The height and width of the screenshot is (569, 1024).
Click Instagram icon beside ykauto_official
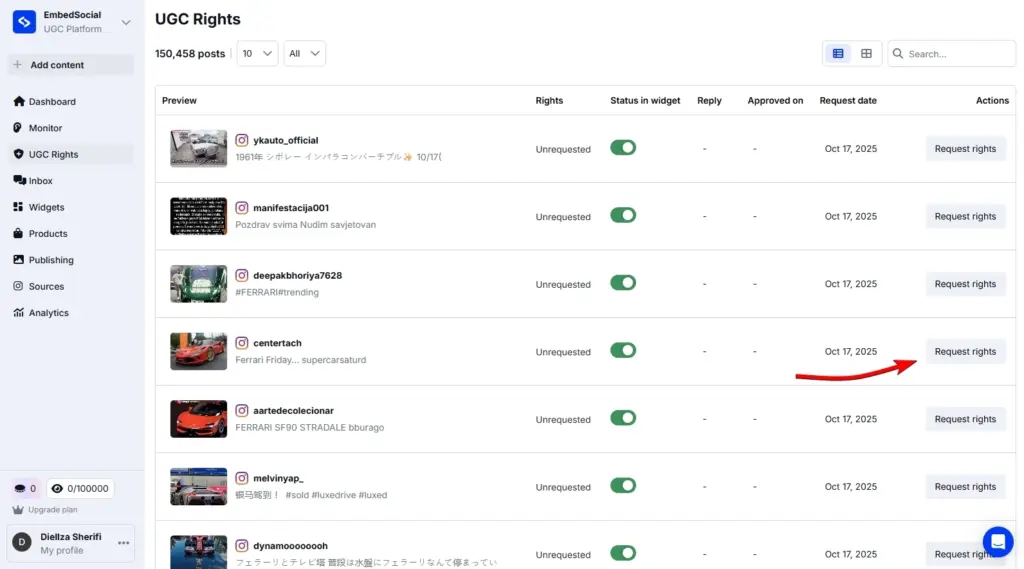(x=242, y=140)
